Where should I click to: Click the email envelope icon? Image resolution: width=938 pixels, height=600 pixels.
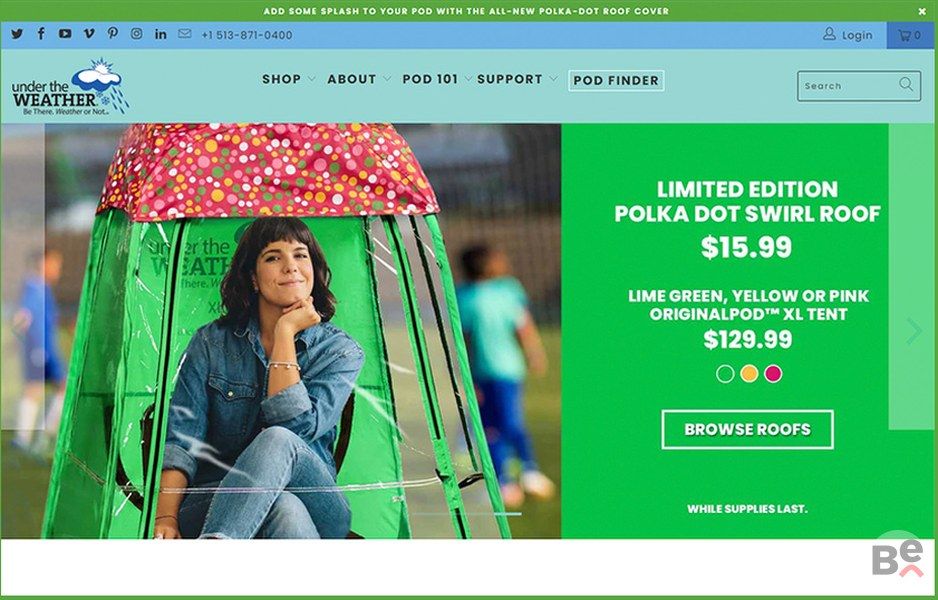(x=185, y=33)
